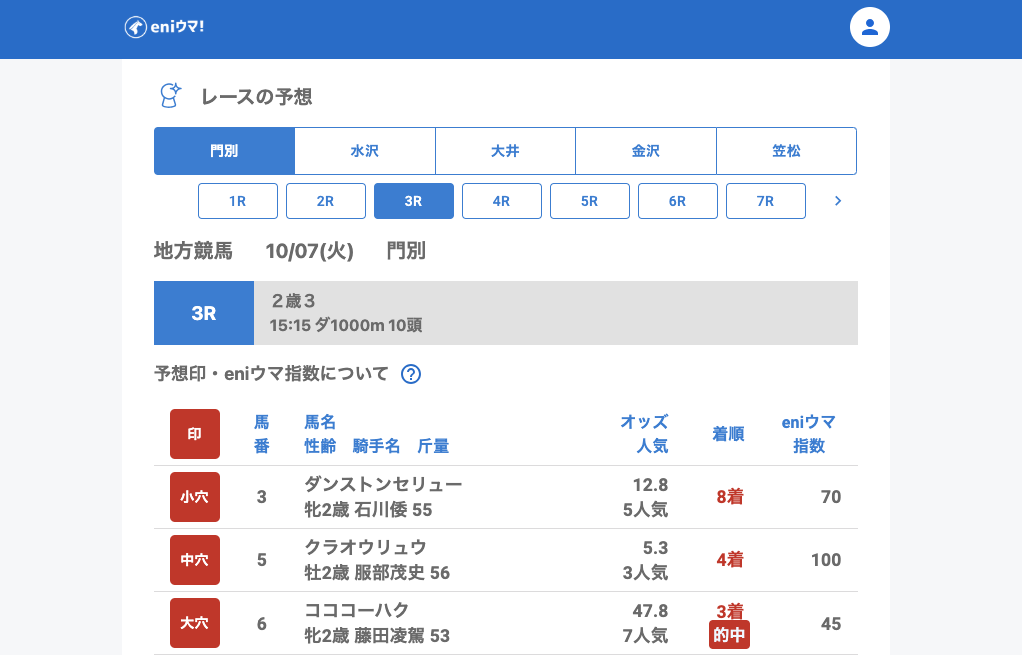Viewport: 1022px width, 655px height.
Task: Choose race 7R button
Action: coord(766,201)
